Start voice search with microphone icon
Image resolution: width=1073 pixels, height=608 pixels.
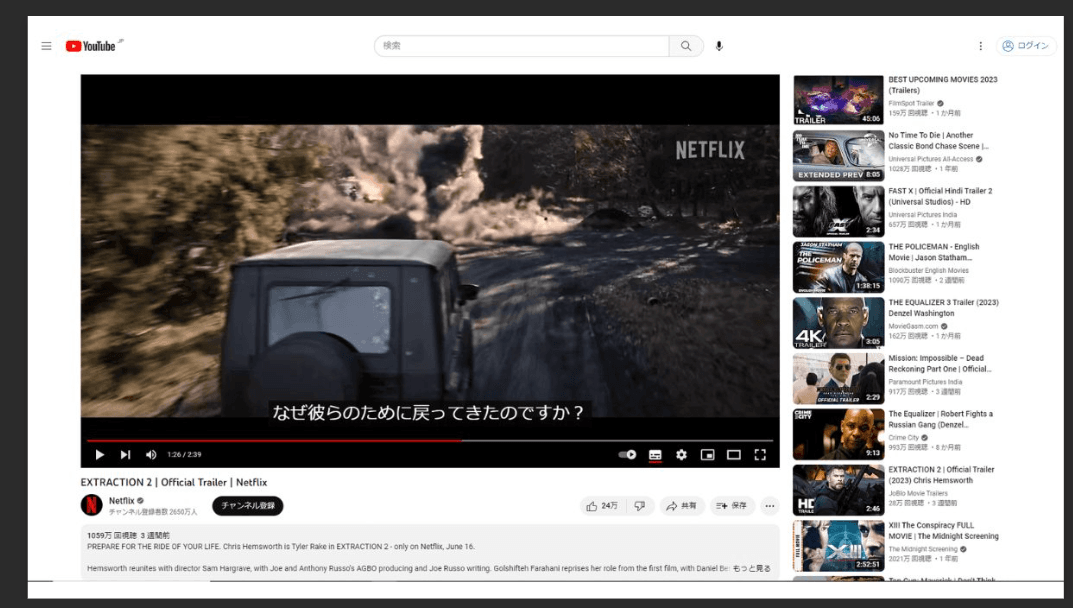719,46
